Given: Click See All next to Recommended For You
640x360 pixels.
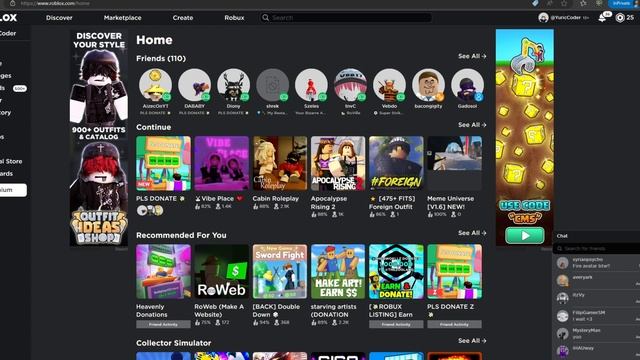Looking at the screenshot, I should 472,233.
